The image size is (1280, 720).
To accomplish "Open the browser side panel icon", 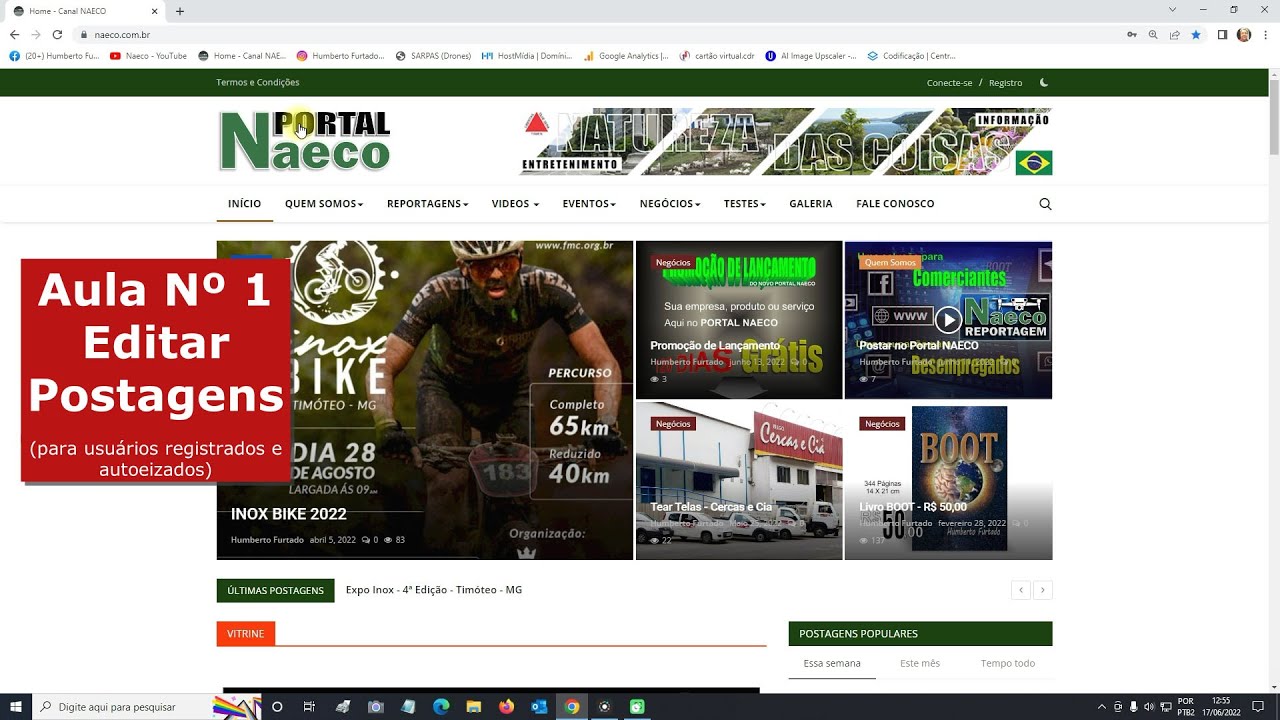I will (1222, 34).
